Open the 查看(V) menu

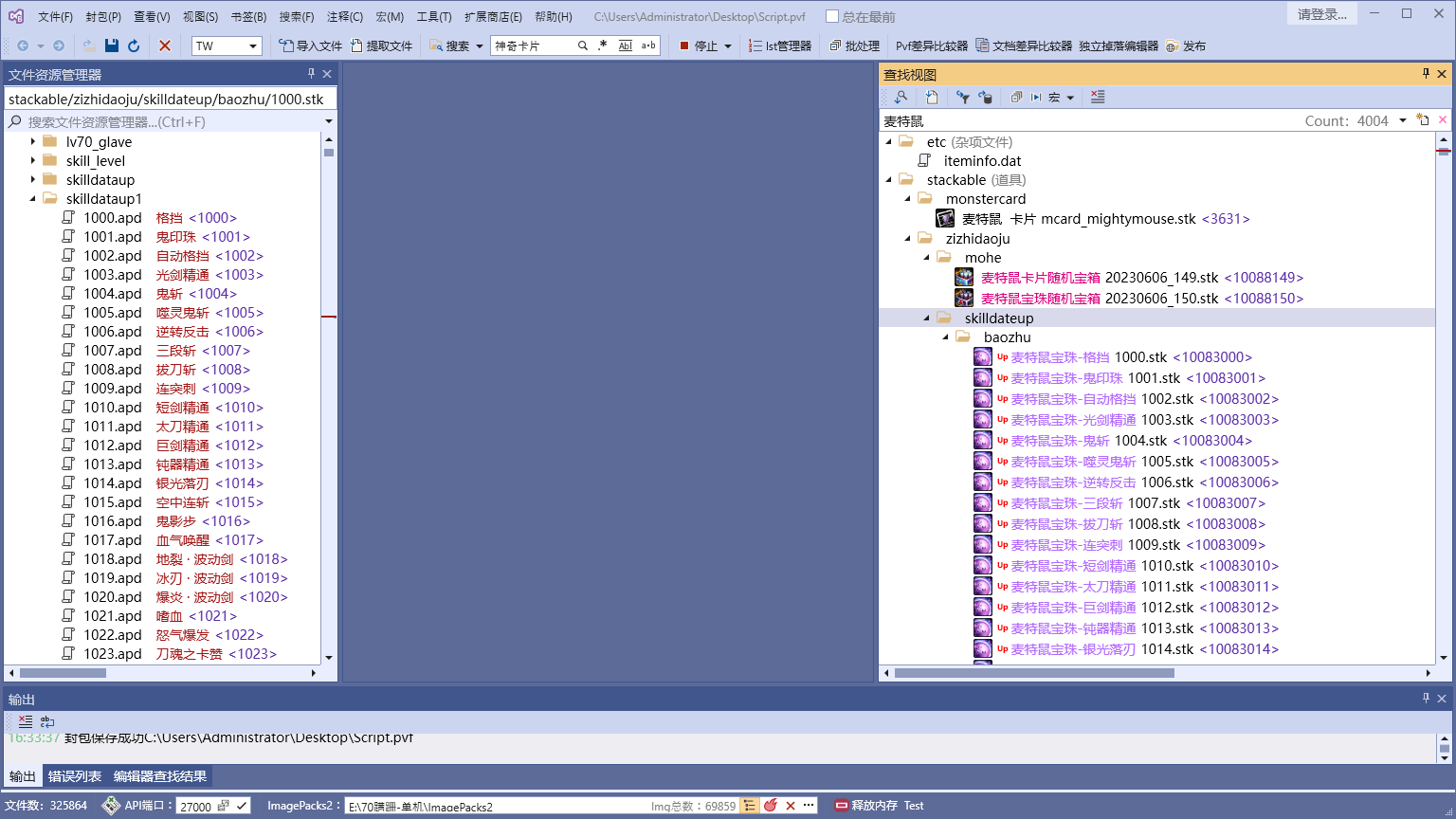[x=152, y=16]
